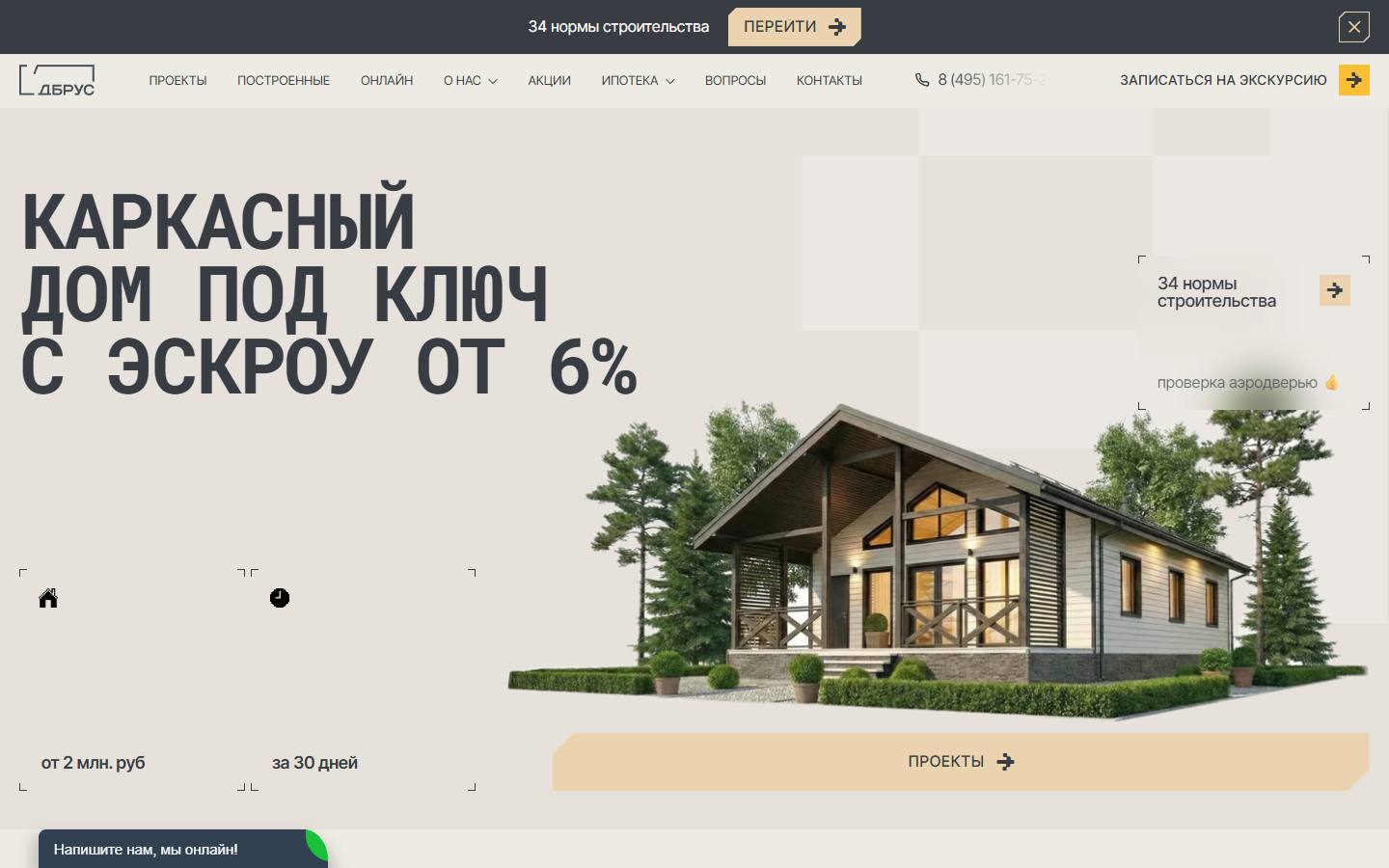1389x868 pixels.
Task: Expand the ИПОТЕКА dropdown
Action: click(638, 81)
